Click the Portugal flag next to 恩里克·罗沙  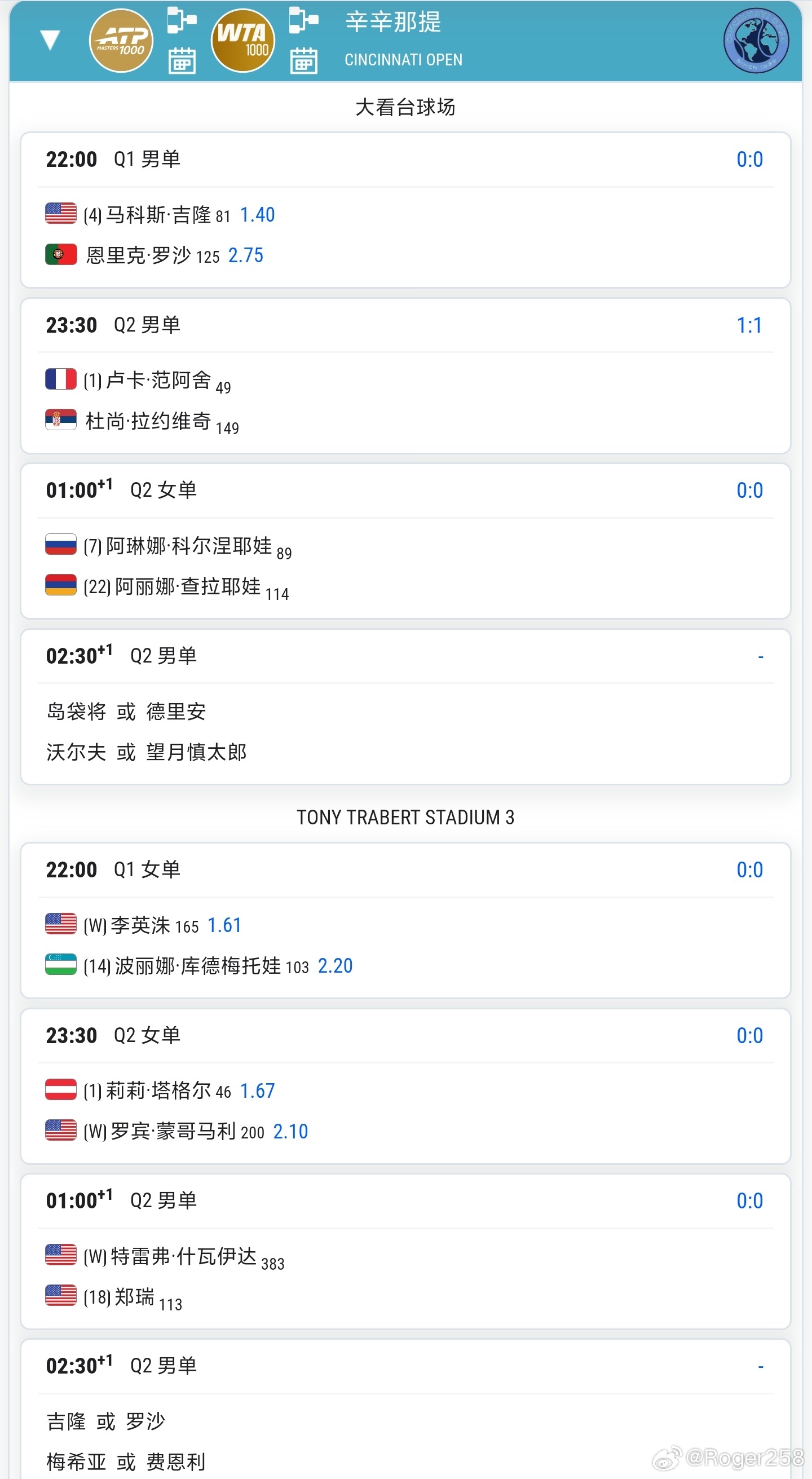pos(61,254)
